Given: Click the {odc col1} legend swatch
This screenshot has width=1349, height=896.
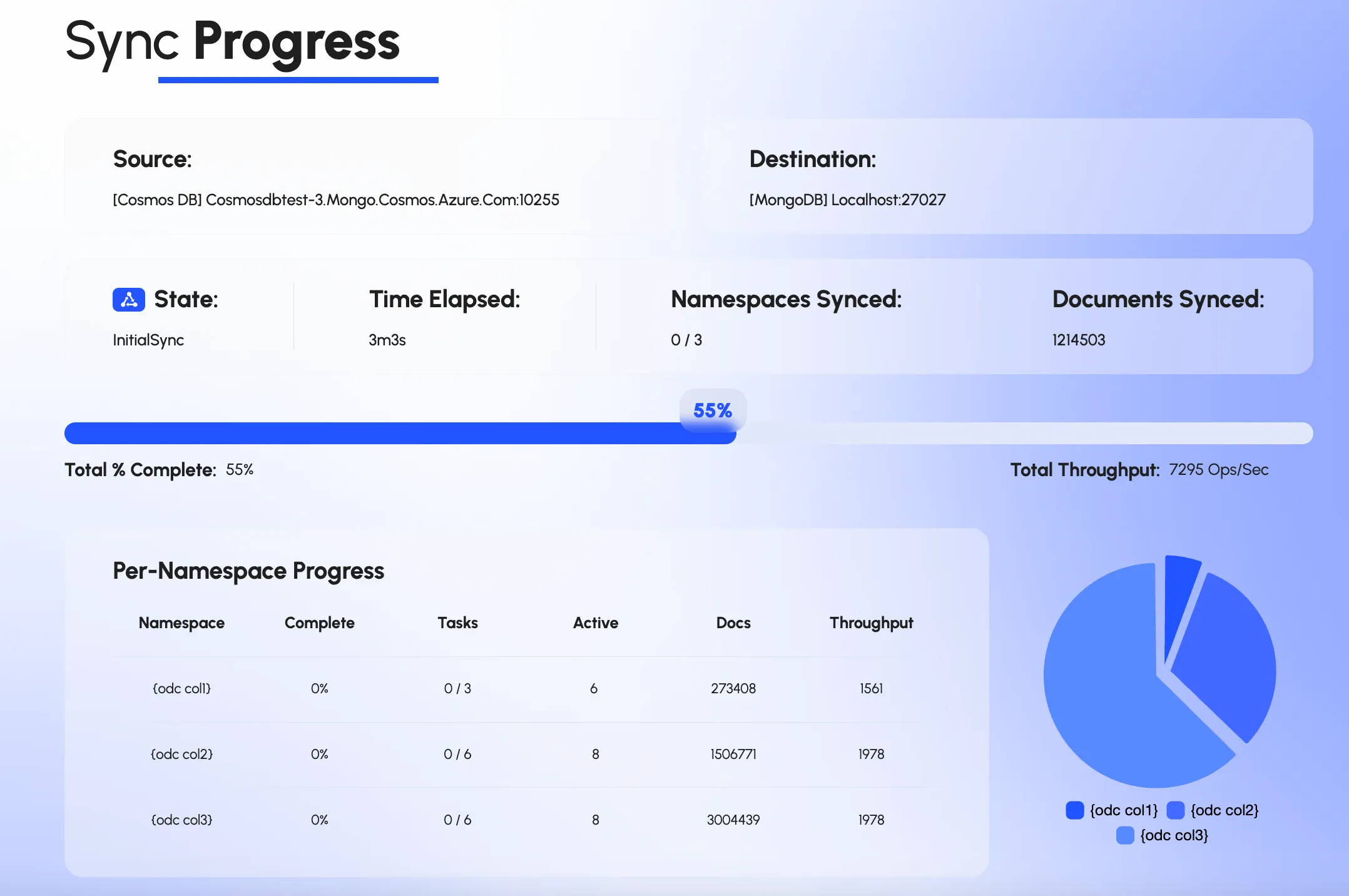Looking at the screenshot, I should click(1075, 810).
